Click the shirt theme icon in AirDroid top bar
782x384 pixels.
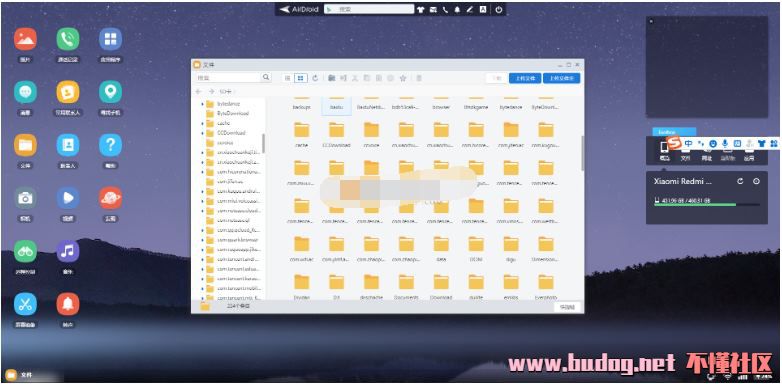pos(421,9)
